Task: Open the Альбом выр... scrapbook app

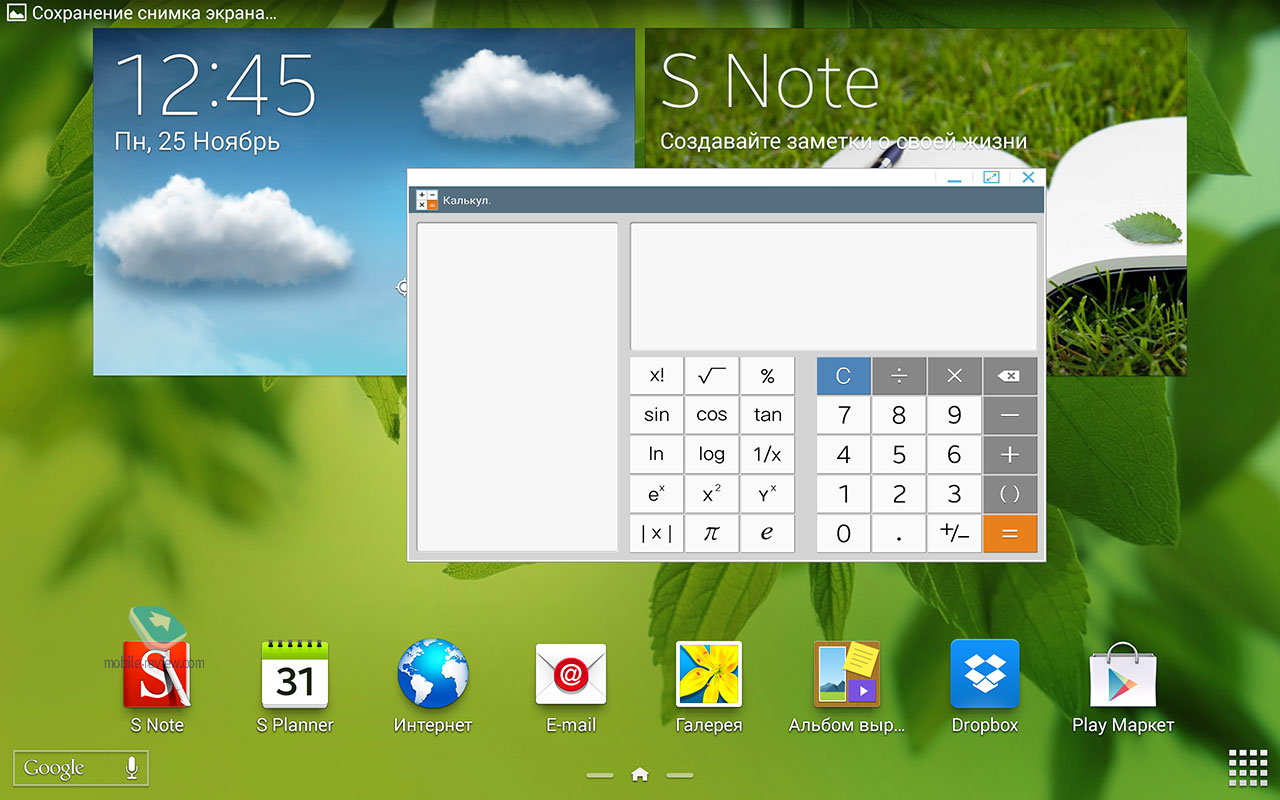Action: 847,674
